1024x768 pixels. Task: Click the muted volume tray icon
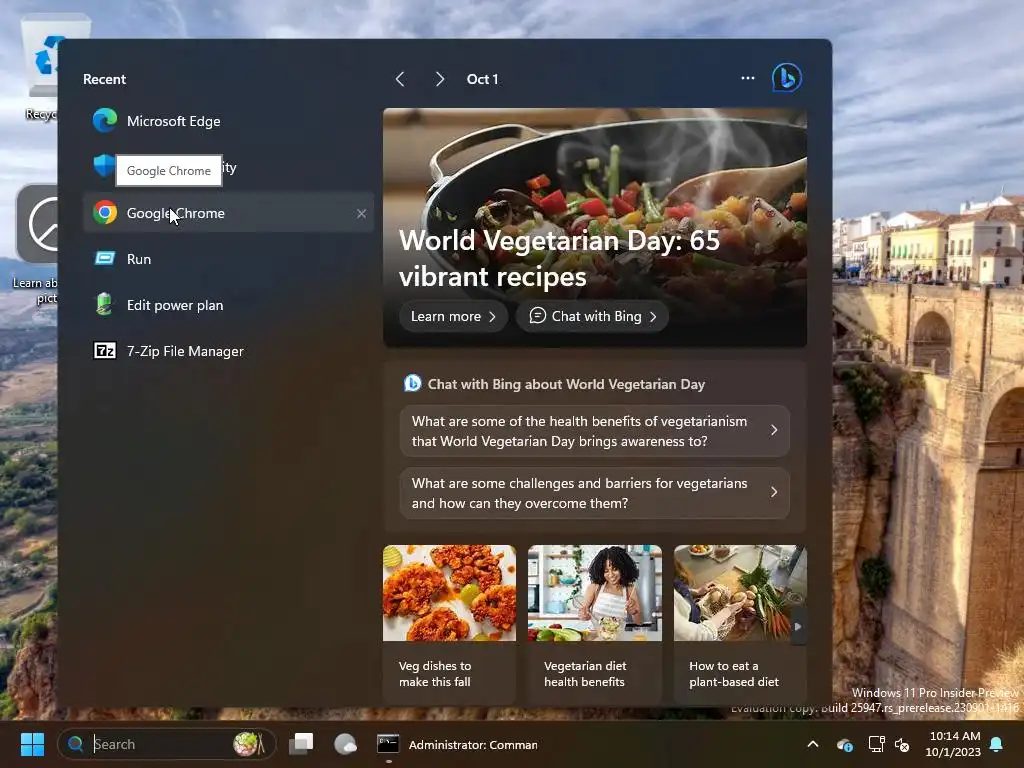coord(902,744)
